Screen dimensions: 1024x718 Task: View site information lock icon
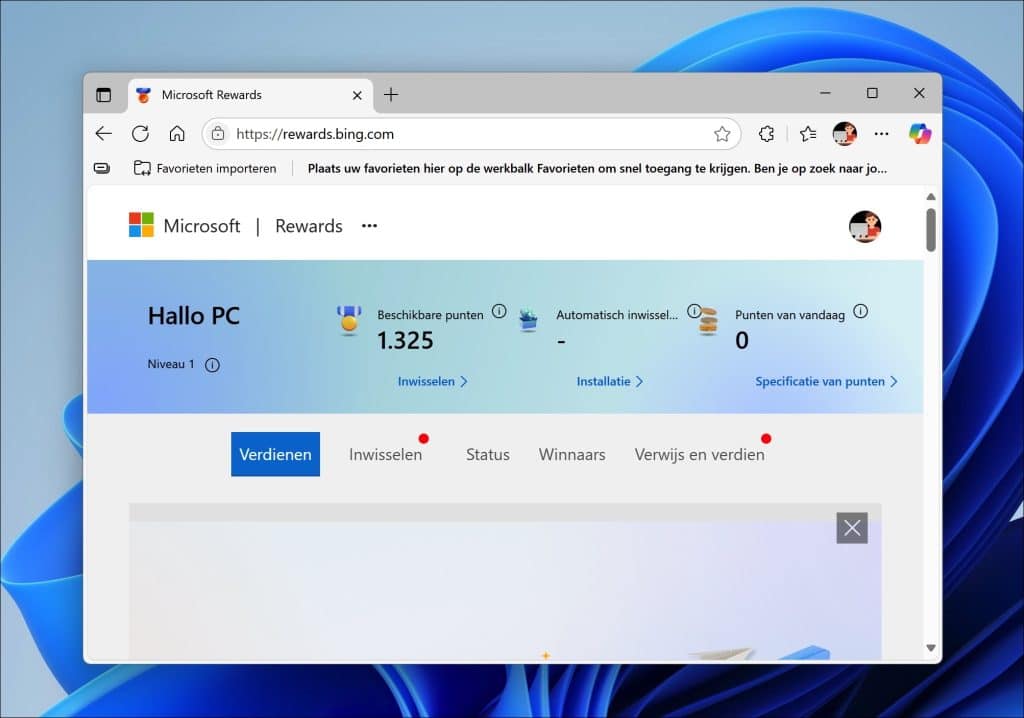tap(218, 134)
